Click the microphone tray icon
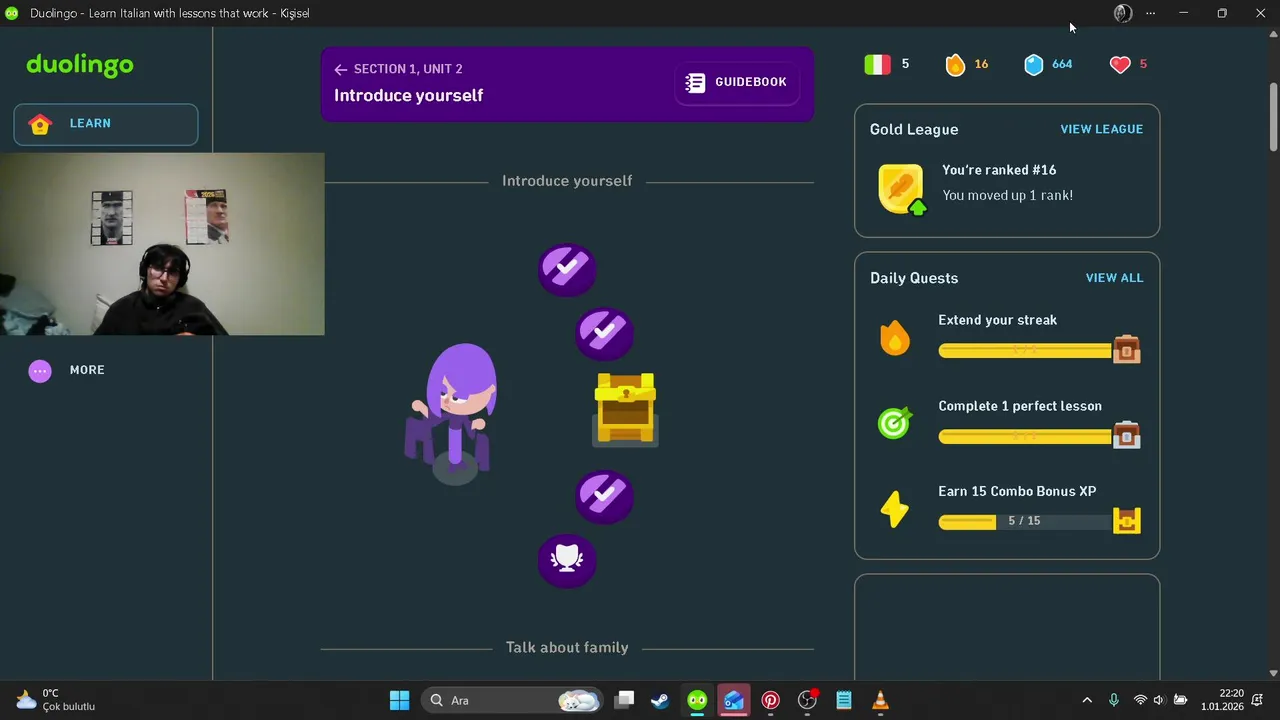This screenshot has height=720, width=1280. [1114, 700]
